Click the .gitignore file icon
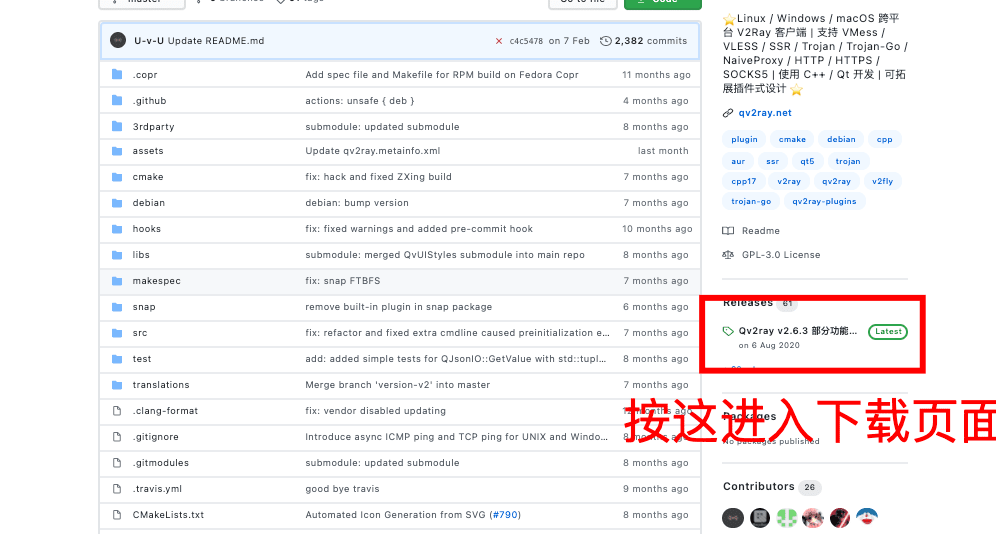The height and width of the screenshot is (534, 996). [x=117, y=437]
